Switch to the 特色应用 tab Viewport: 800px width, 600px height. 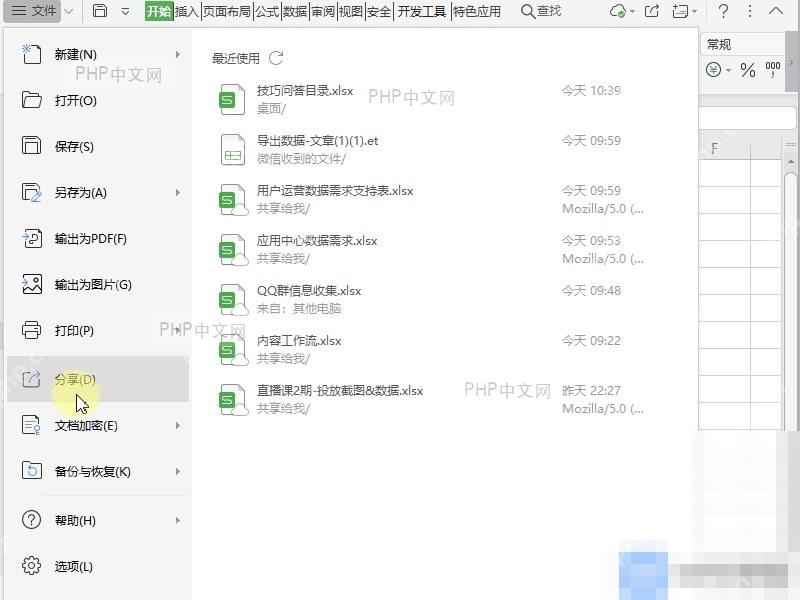477,11
